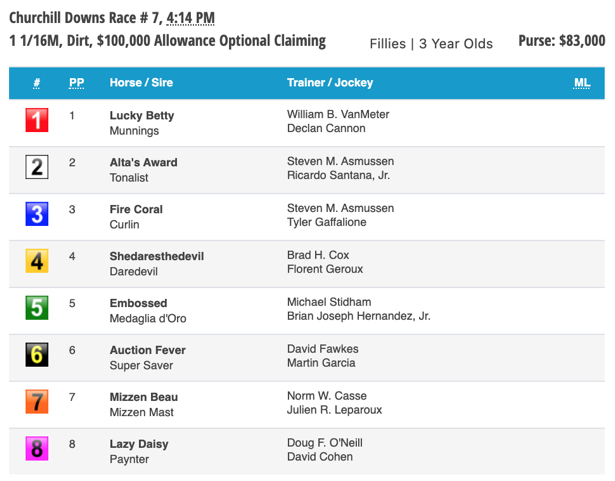Click the yellow number 4 saddle cloth icon
615x481 pixels.
pyautogui.click(x=37, y=262)
